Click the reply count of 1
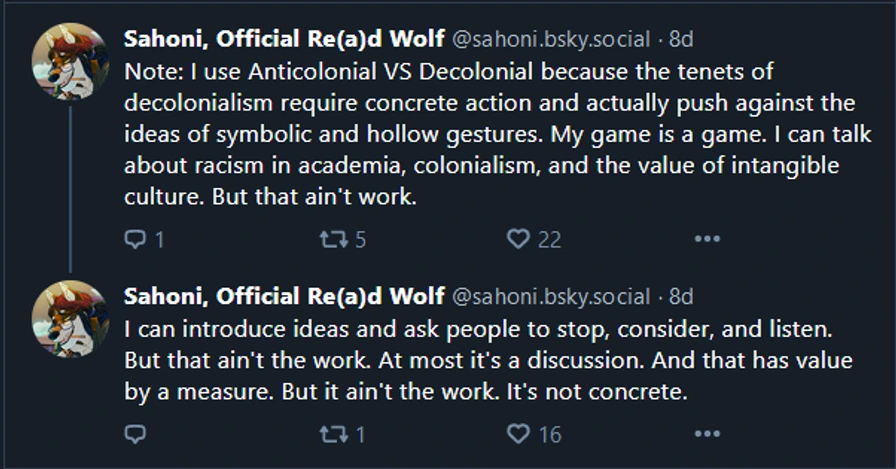This screenshot has height=469, width=896. [160, 240]
